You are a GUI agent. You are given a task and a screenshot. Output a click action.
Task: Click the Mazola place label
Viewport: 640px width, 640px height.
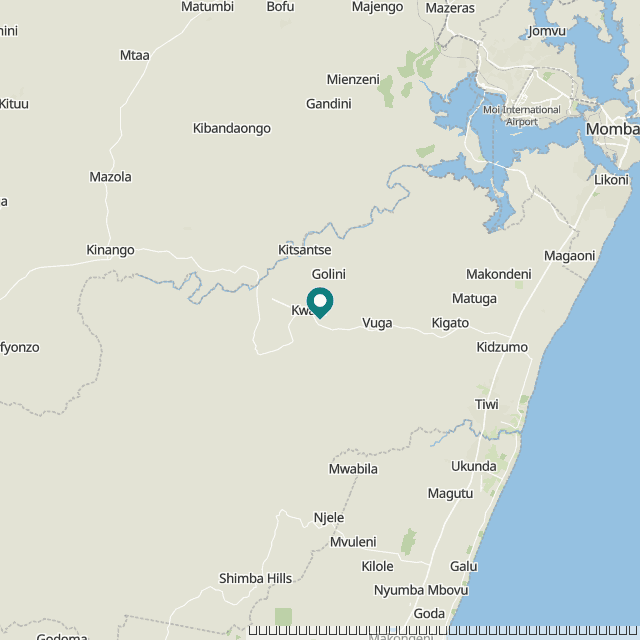pos(111,177)
